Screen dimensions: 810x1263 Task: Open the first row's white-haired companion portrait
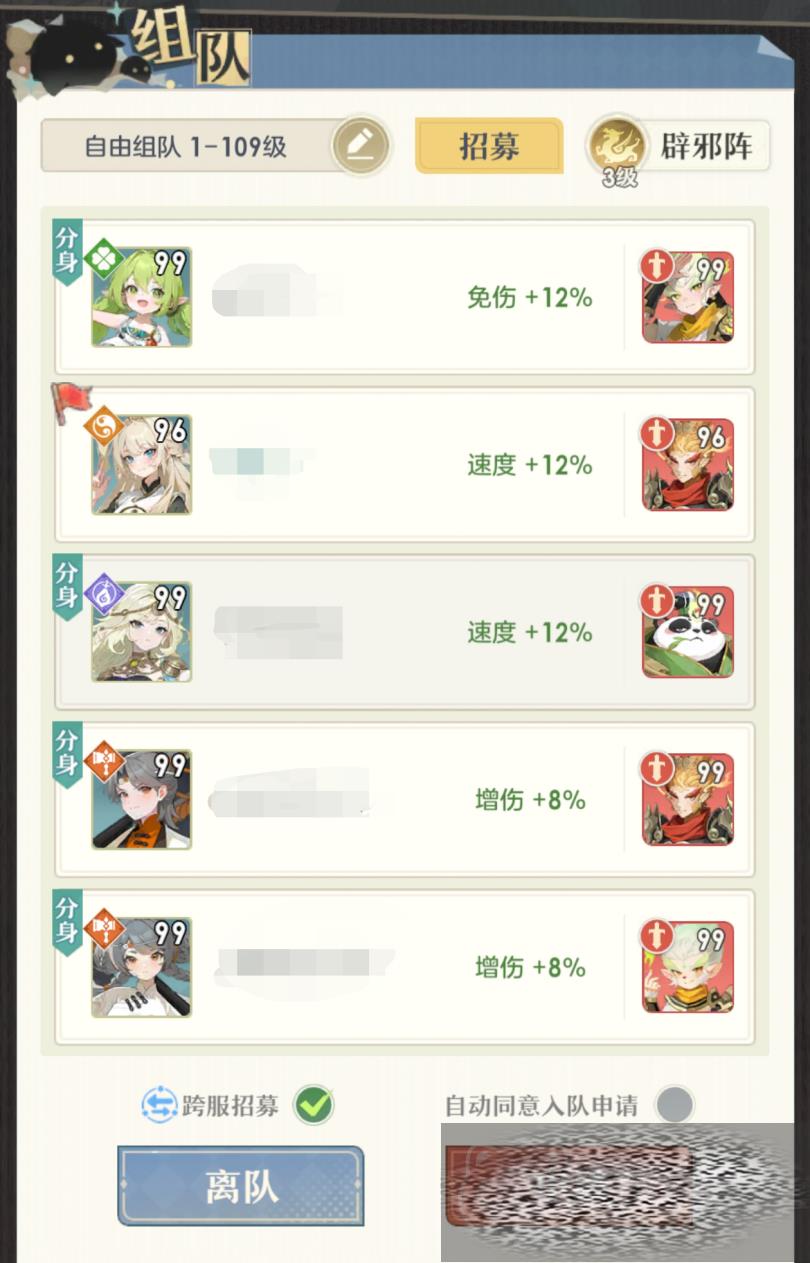click(x=688, y=297)
